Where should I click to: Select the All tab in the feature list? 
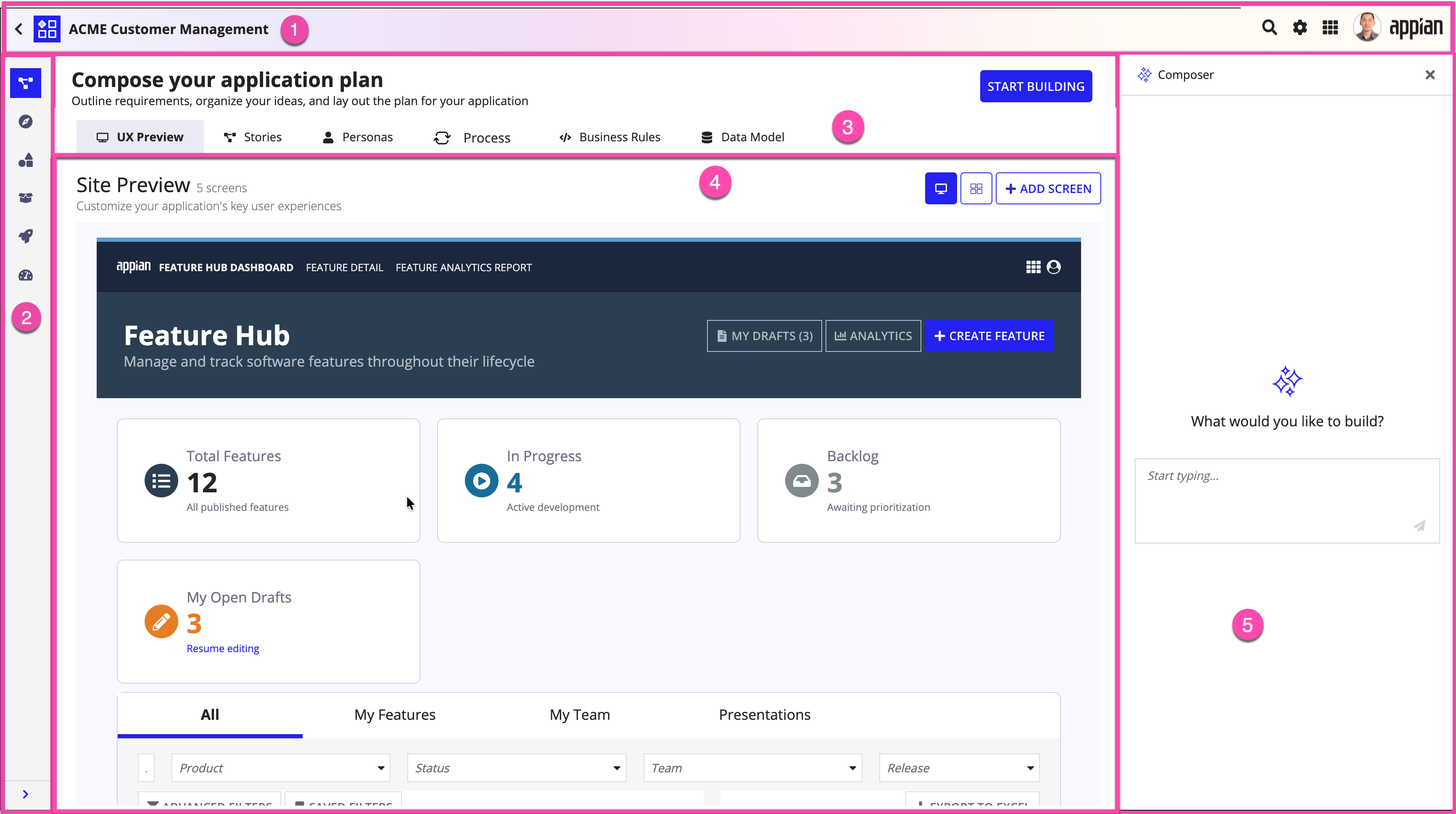click(210, 714)
